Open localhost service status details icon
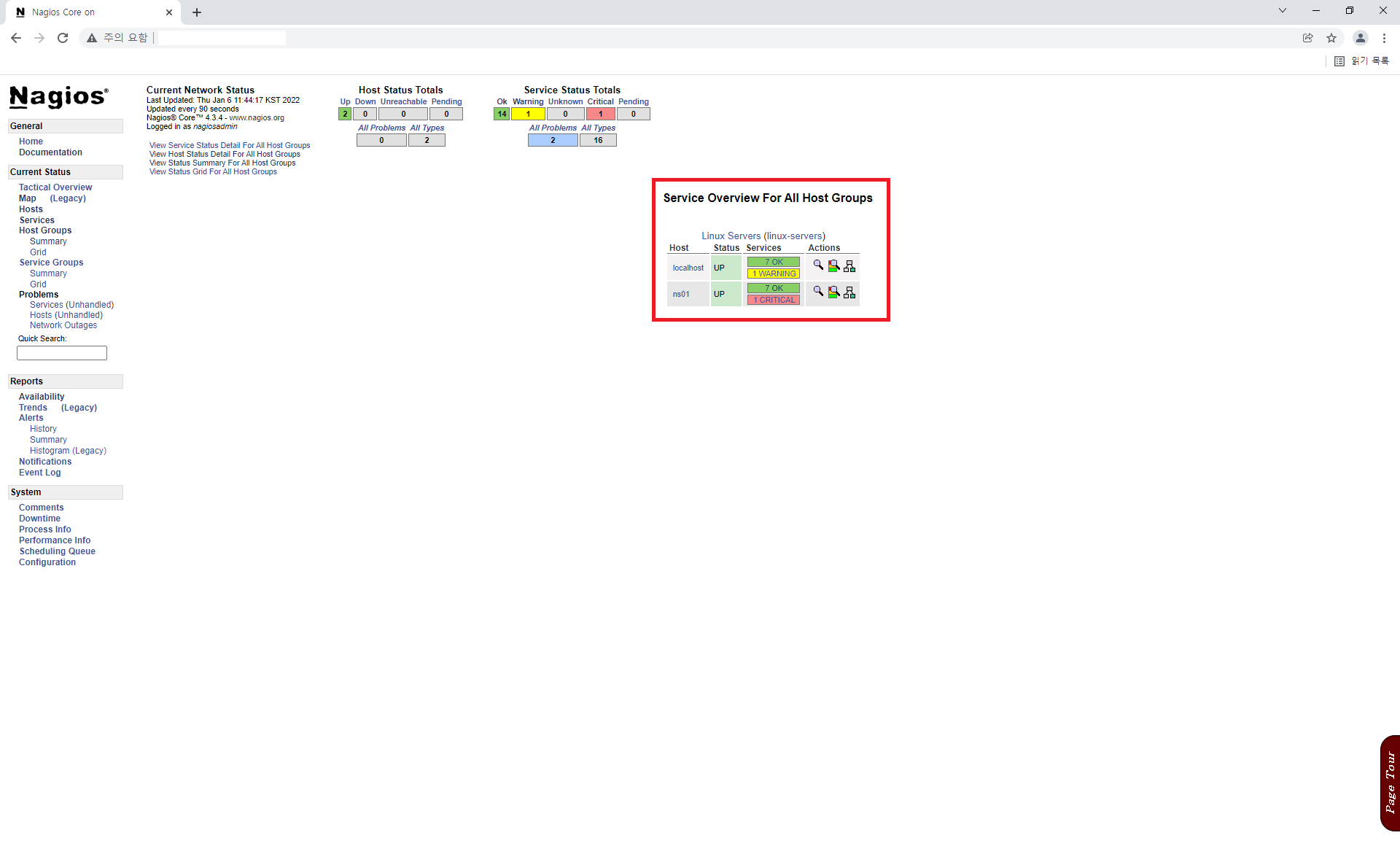Screen dimensions: 1400x846 [833, 266]
